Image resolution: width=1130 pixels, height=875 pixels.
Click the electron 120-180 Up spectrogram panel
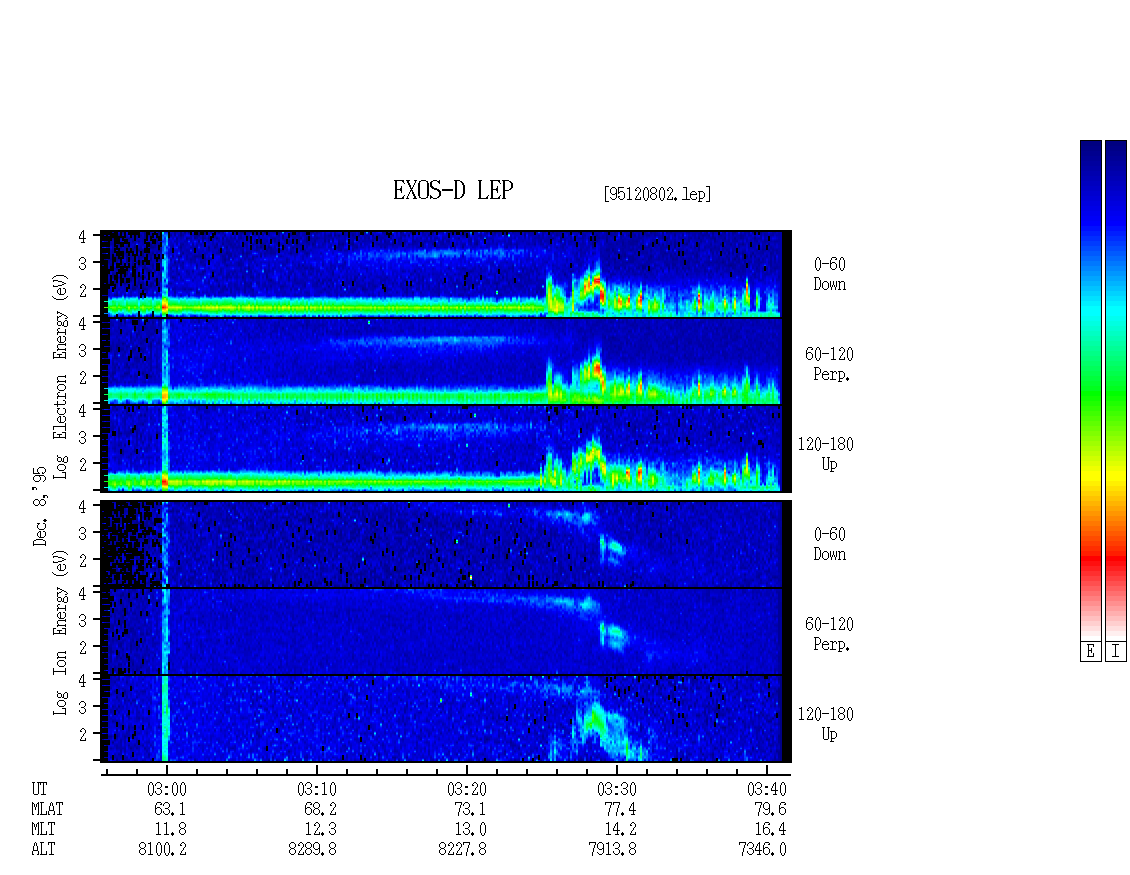(445, 448)
